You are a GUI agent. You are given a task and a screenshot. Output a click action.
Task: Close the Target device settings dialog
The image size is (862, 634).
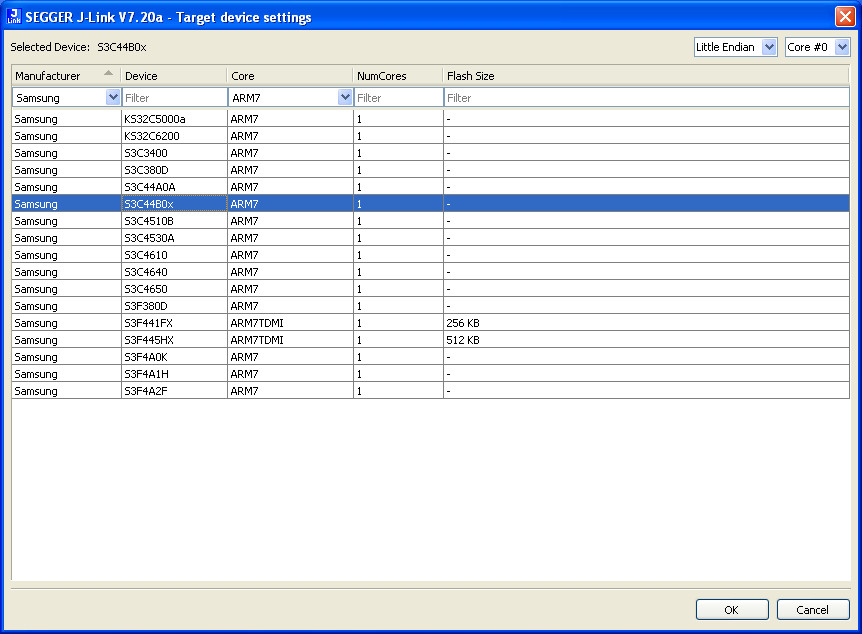844,16
